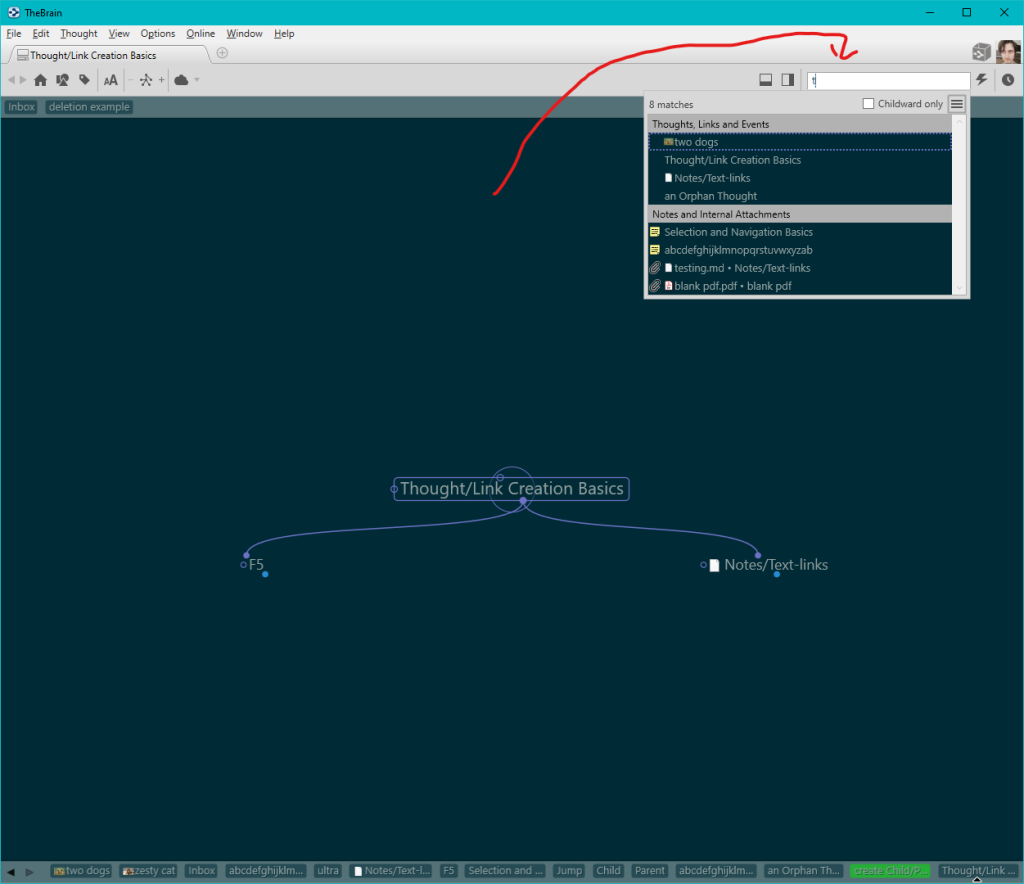Select 'an Orphan Thought' search result
This screenshot has width=1024, height=884.
point(710,196)
